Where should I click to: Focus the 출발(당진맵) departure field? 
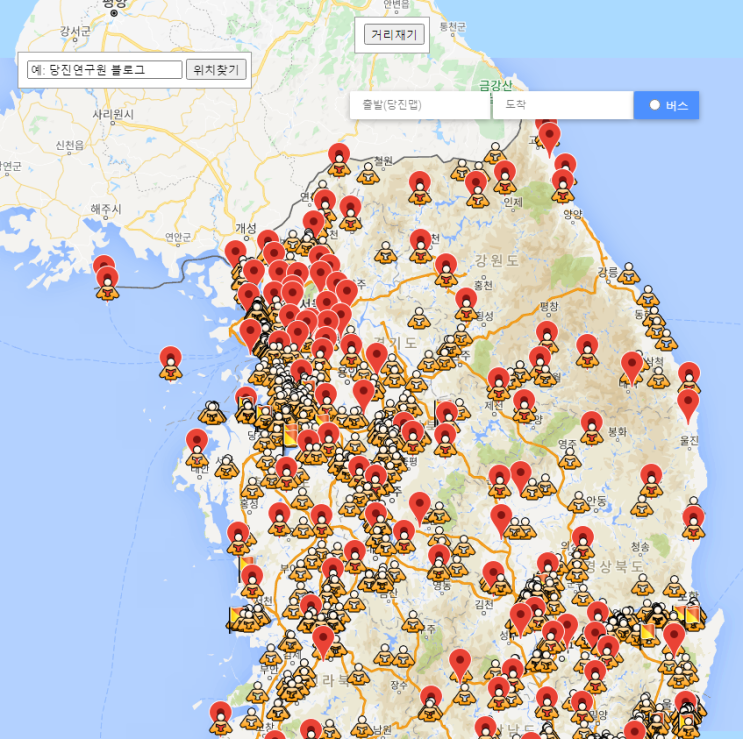point(420,105)
